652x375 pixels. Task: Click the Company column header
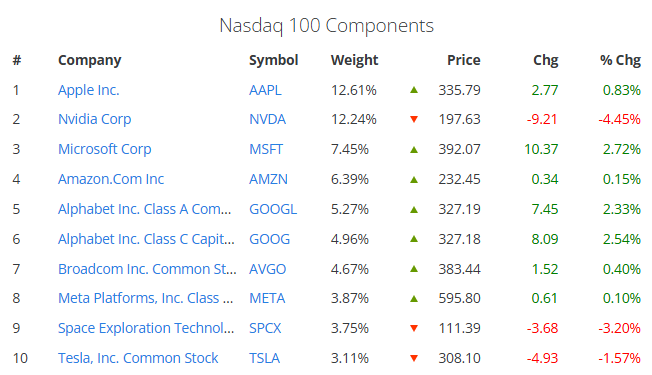(x=89, y=61)
